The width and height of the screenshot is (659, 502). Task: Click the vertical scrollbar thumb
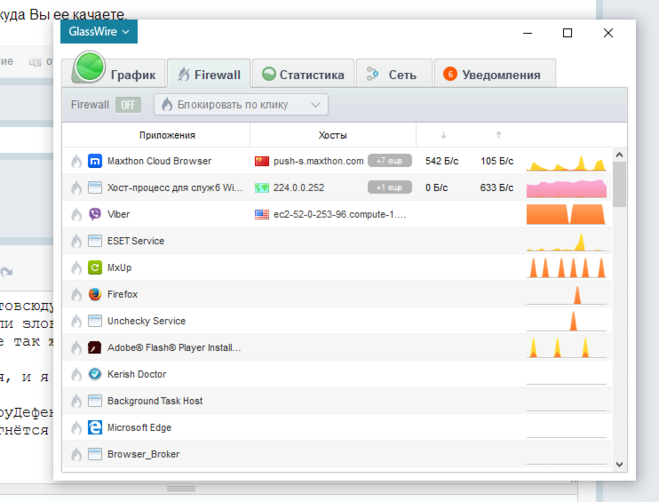point(619,184)
